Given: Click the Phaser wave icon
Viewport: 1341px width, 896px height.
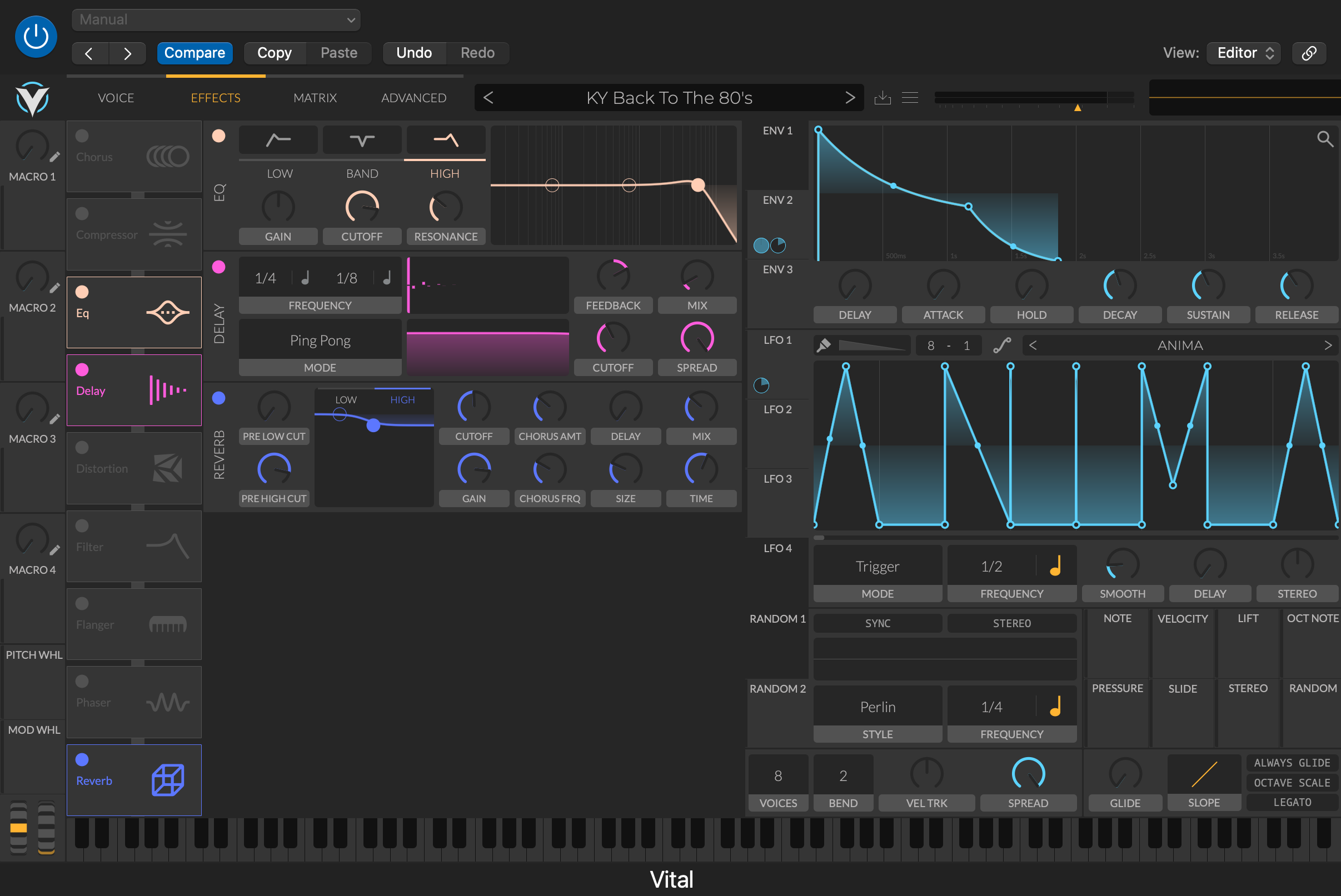Looking at the screenshot, I should [167, 702].
